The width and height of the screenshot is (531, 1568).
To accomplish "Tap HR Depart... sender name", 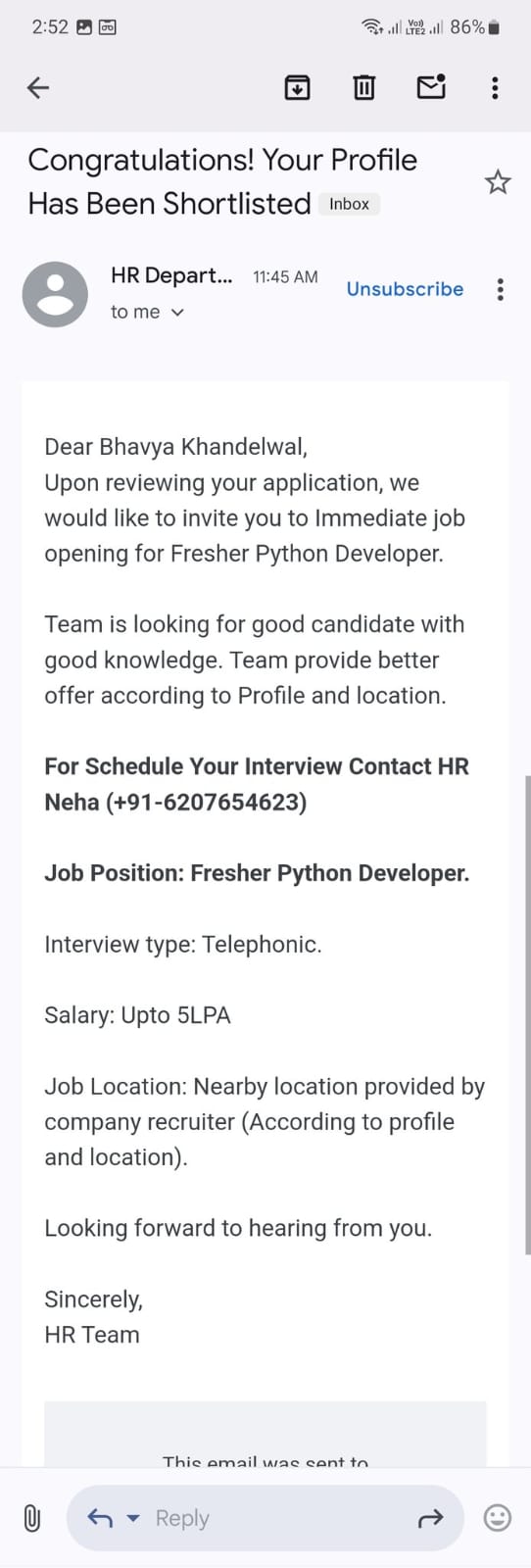I will (171, 275).
